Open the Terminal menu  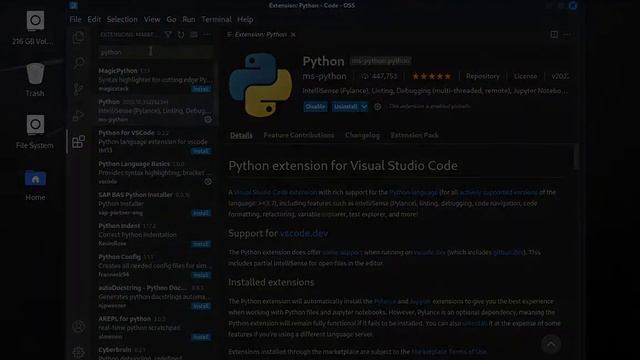point(216,20)
